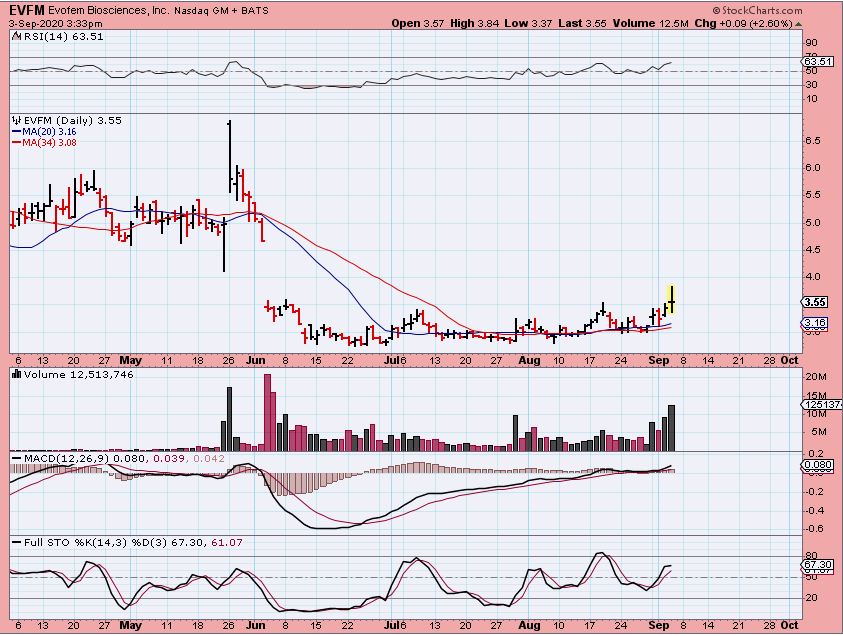Click the Last 3.55 value in header
Screen dimensions: 843x636
tap(582, 23)
